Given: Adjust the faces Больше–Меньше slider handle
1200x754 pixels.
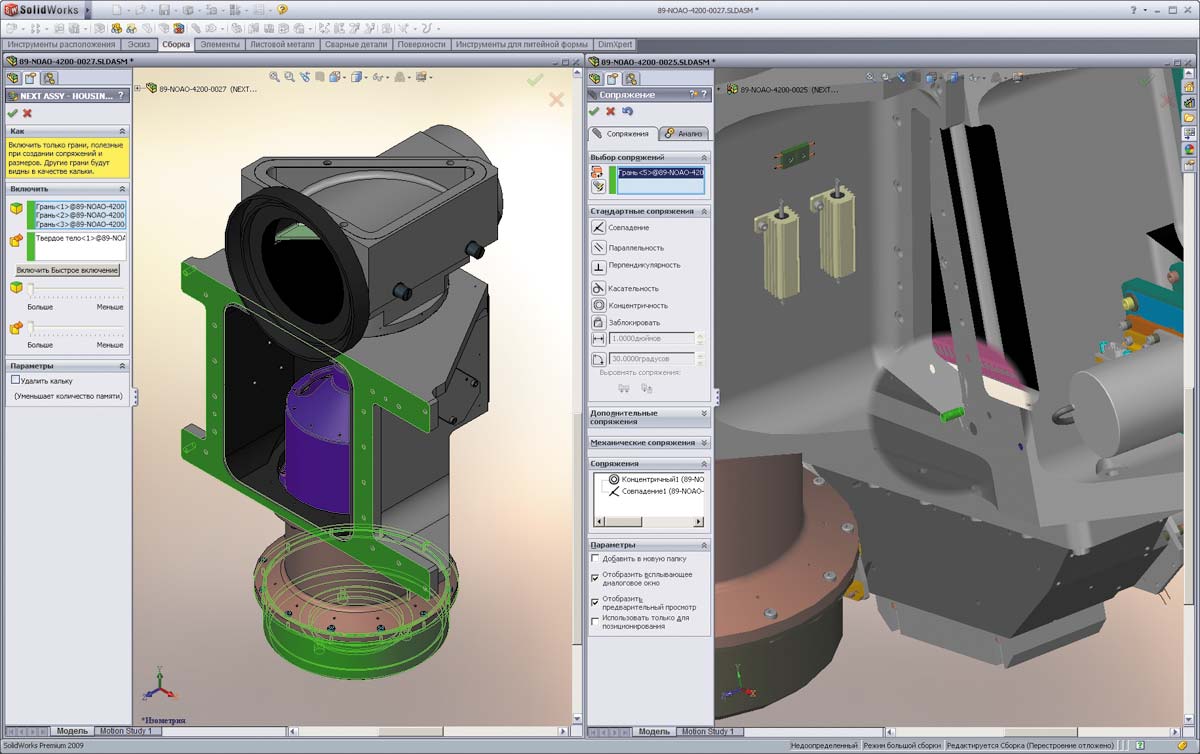Looking at the screenshot, I should click(x=30, y=288).
